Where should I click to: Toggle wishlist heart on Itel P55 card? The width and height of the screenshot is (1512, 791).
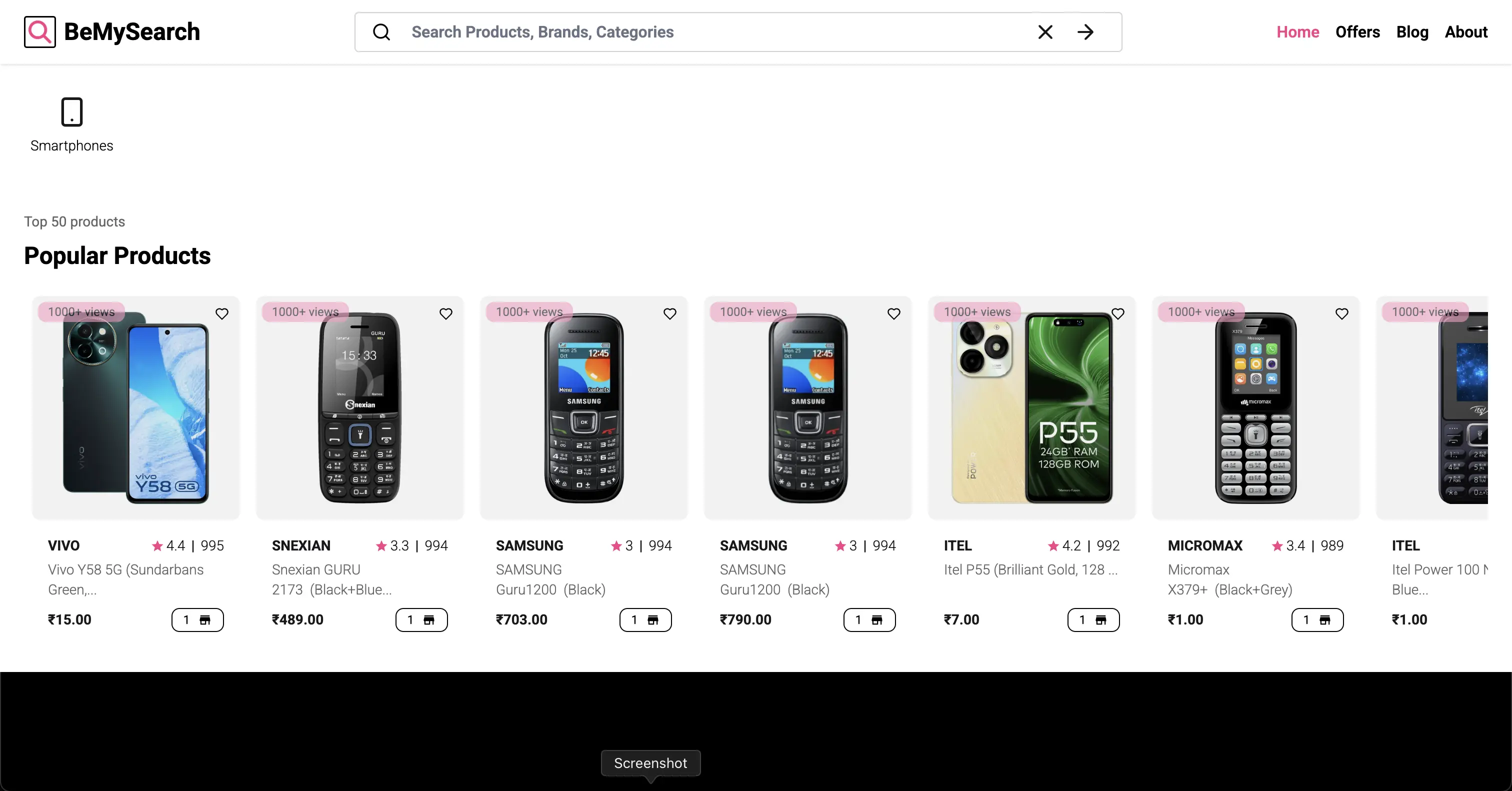1118,314
